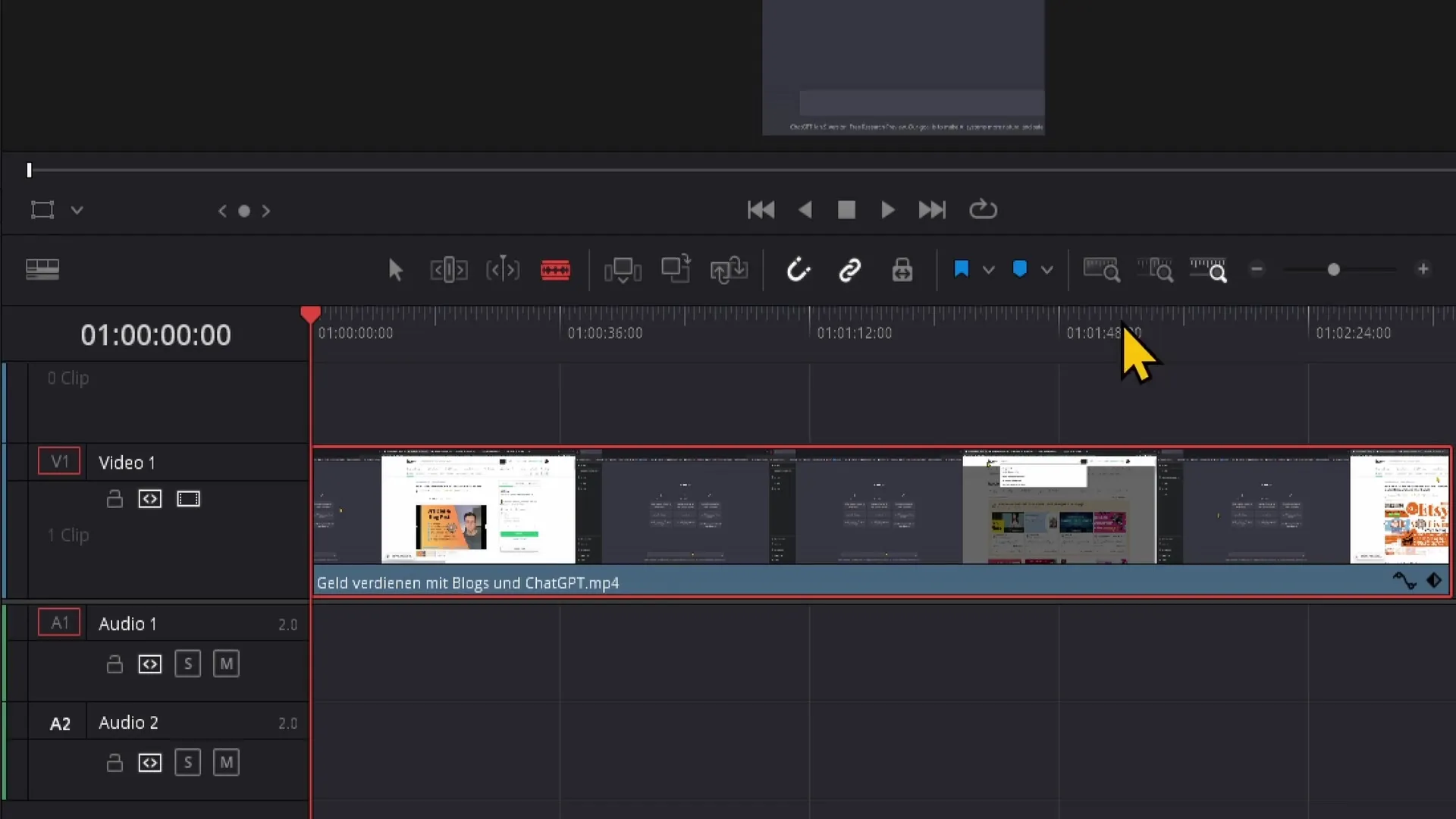Click the Detail Zoom icon
Image resolution: width=1456 pixels, height=819 pixels.
pos(1156,270)
